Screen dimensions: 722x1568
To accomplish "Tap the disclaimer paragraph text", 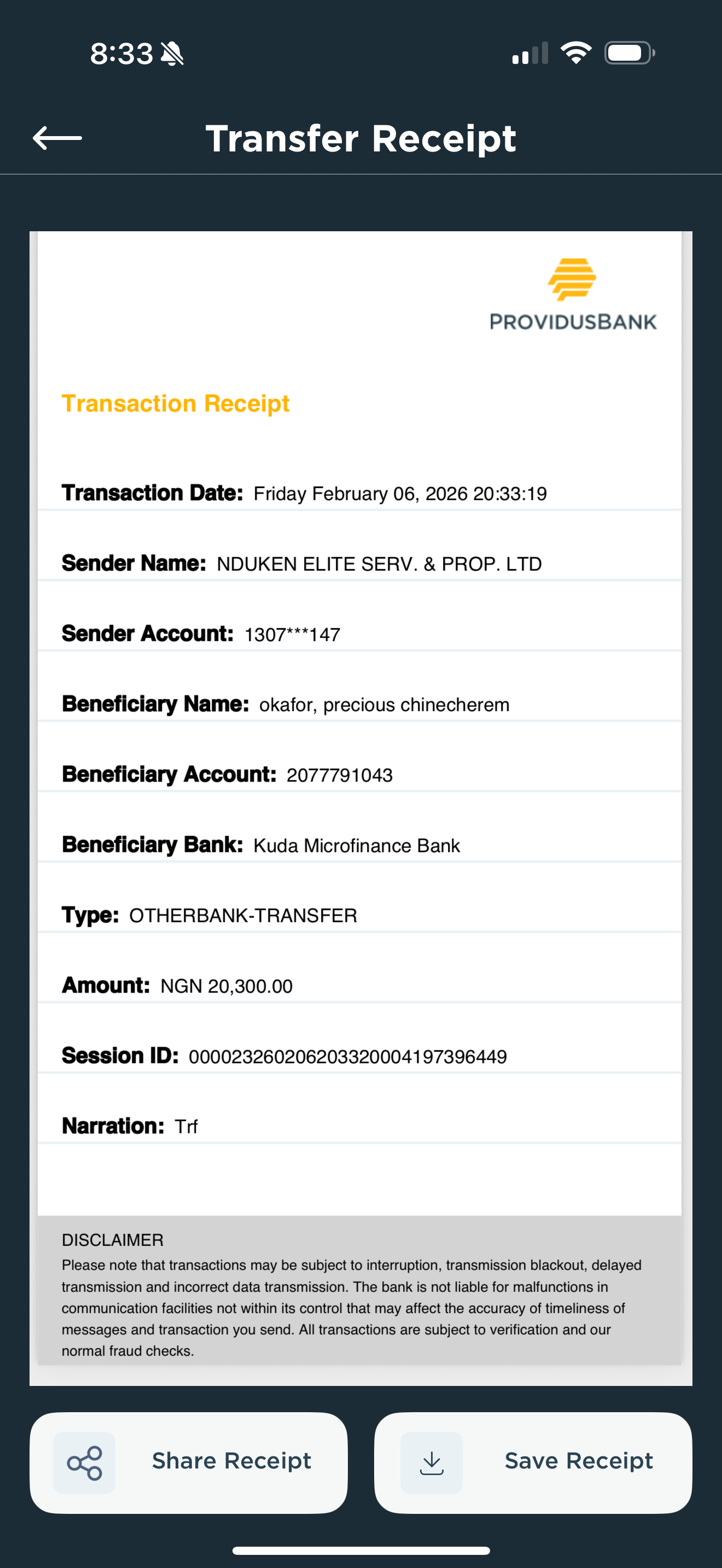I will [x=351, y=1307].
